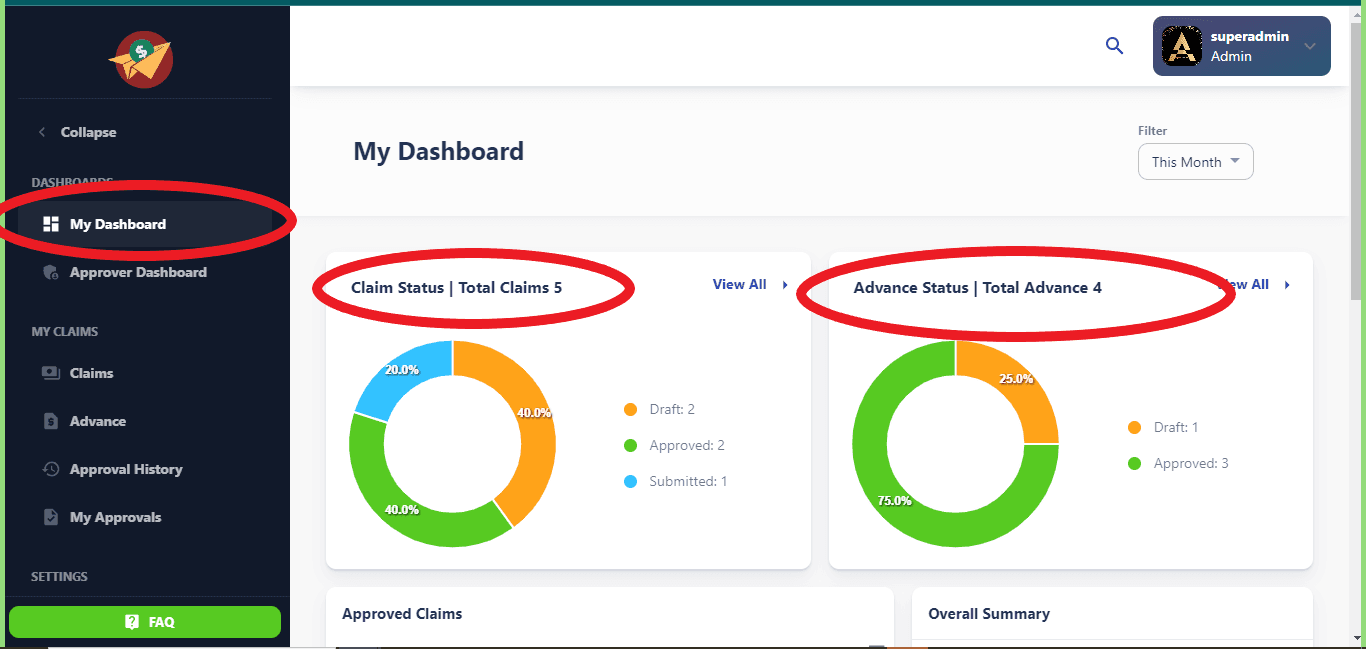Image resolution: width=1366 pixels, height=649 pixels.
Task: Click the Claims sidebar icon
Action: 51,373
